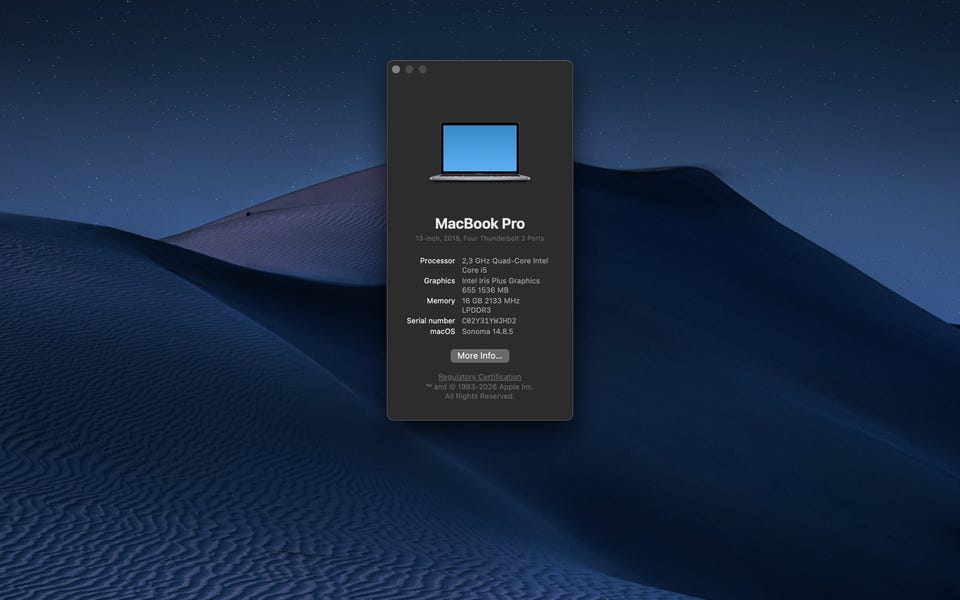
Task: Click the All Rights Reserved text
Action: coord(479,396)
